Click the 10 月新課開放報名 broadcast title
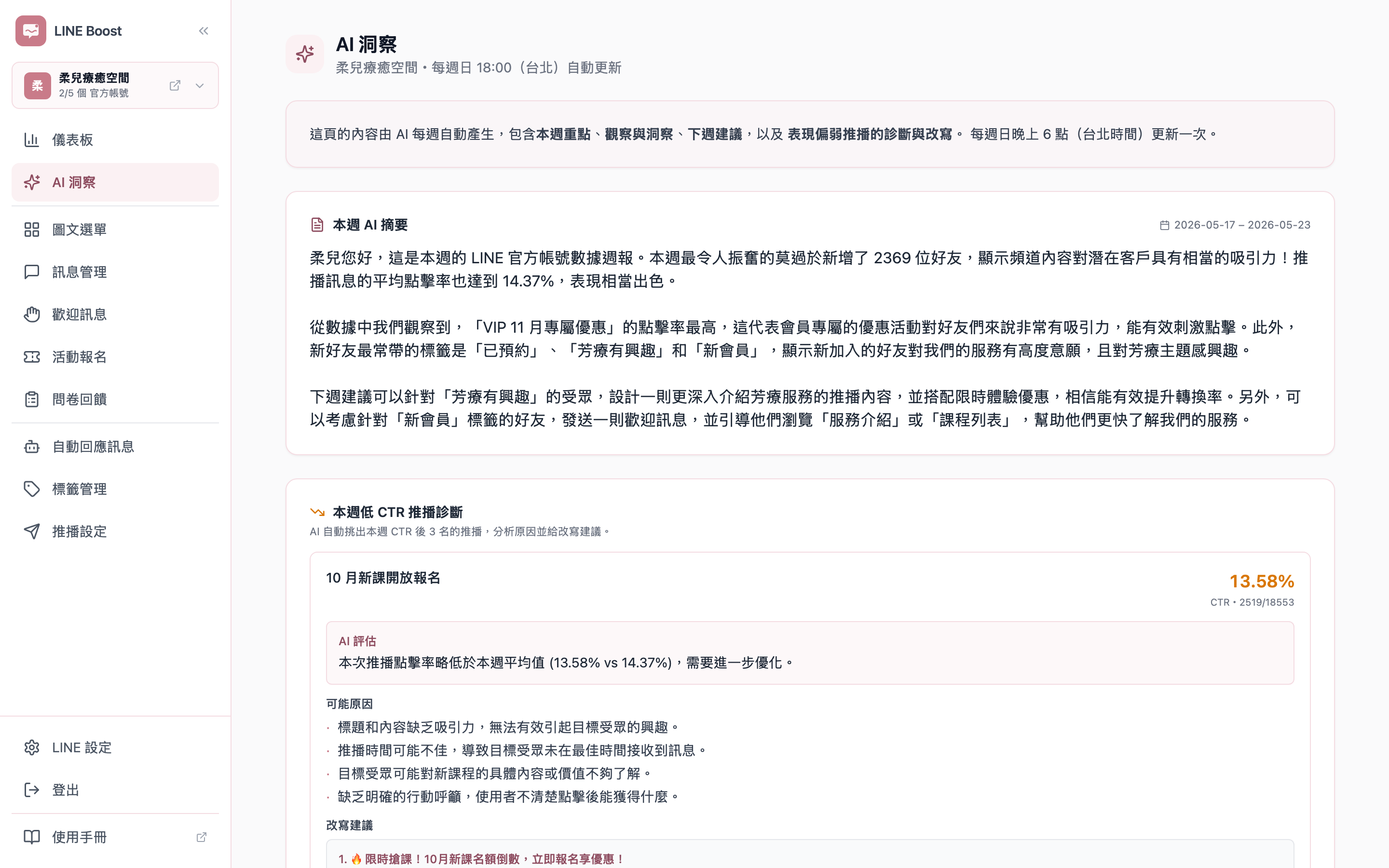 pyautogui.click(x=383, y=578)
